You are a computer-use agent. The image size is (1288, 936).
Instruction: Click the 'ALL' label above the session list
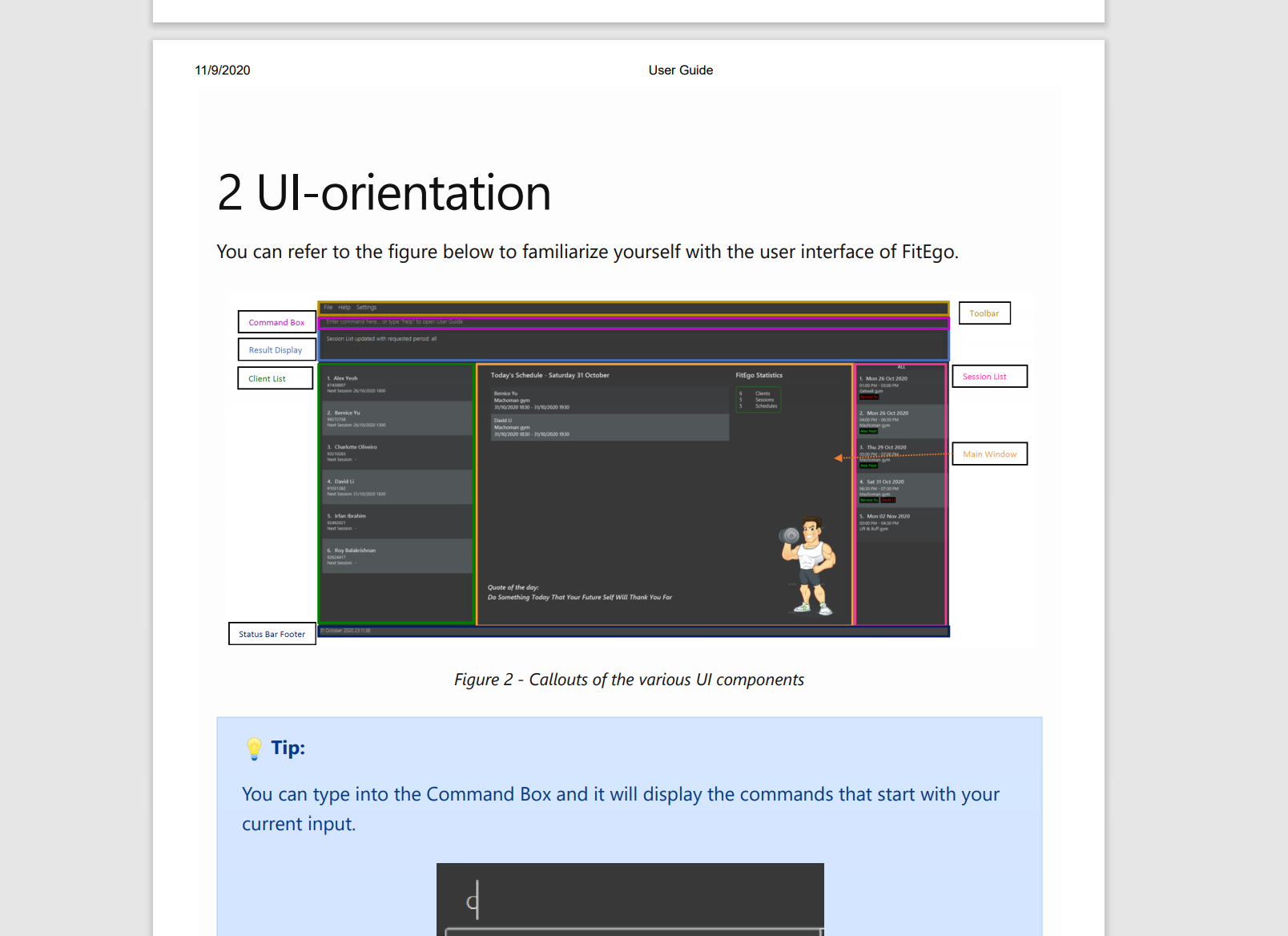901,367
